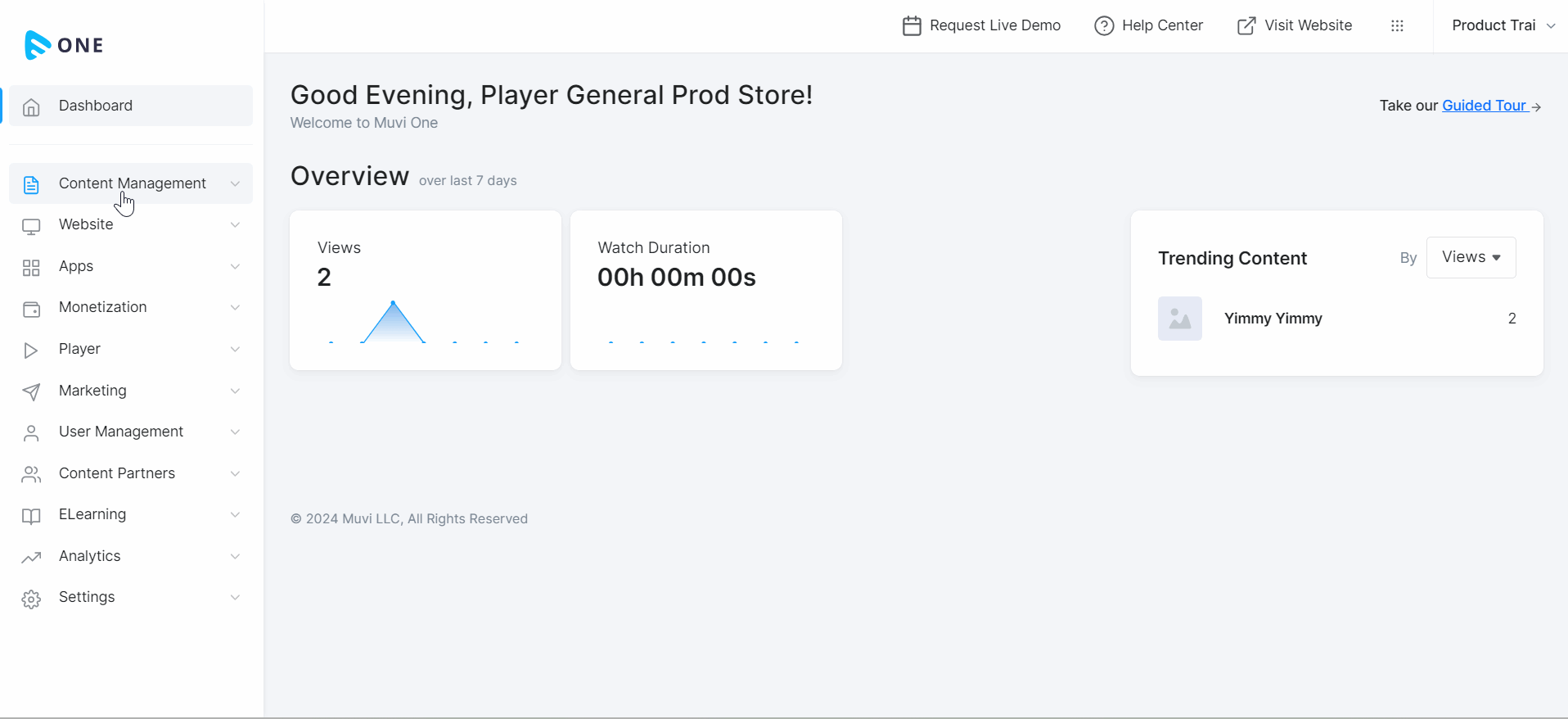Expand the Content Partners chevron
Screen dimensions: 1568x719
tap(235, 474)
